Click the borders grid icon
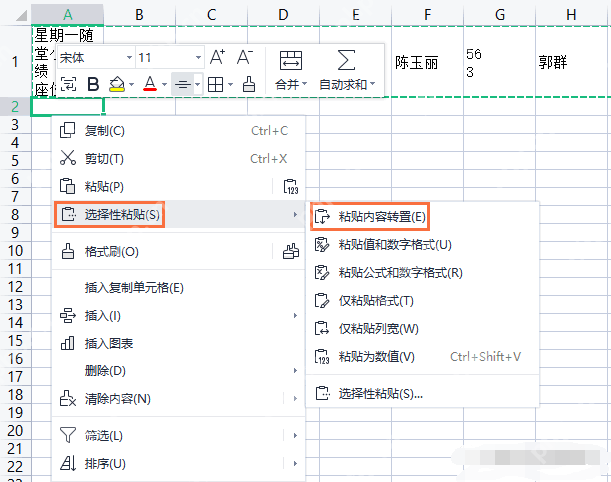This screenshot has height=482, width=611. (x=215, y=84)
